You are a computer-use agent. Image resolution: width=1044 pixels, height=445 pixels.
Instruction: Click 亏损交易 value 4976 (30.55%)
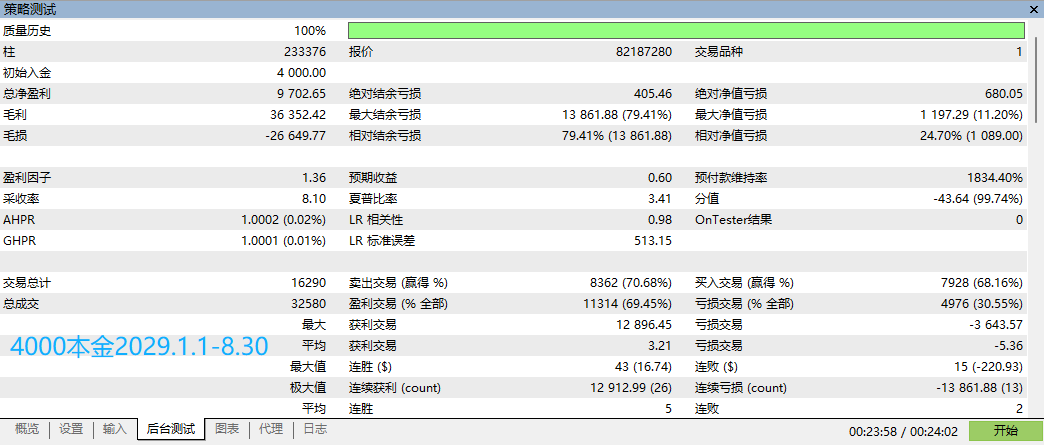(x=982, y=304)
